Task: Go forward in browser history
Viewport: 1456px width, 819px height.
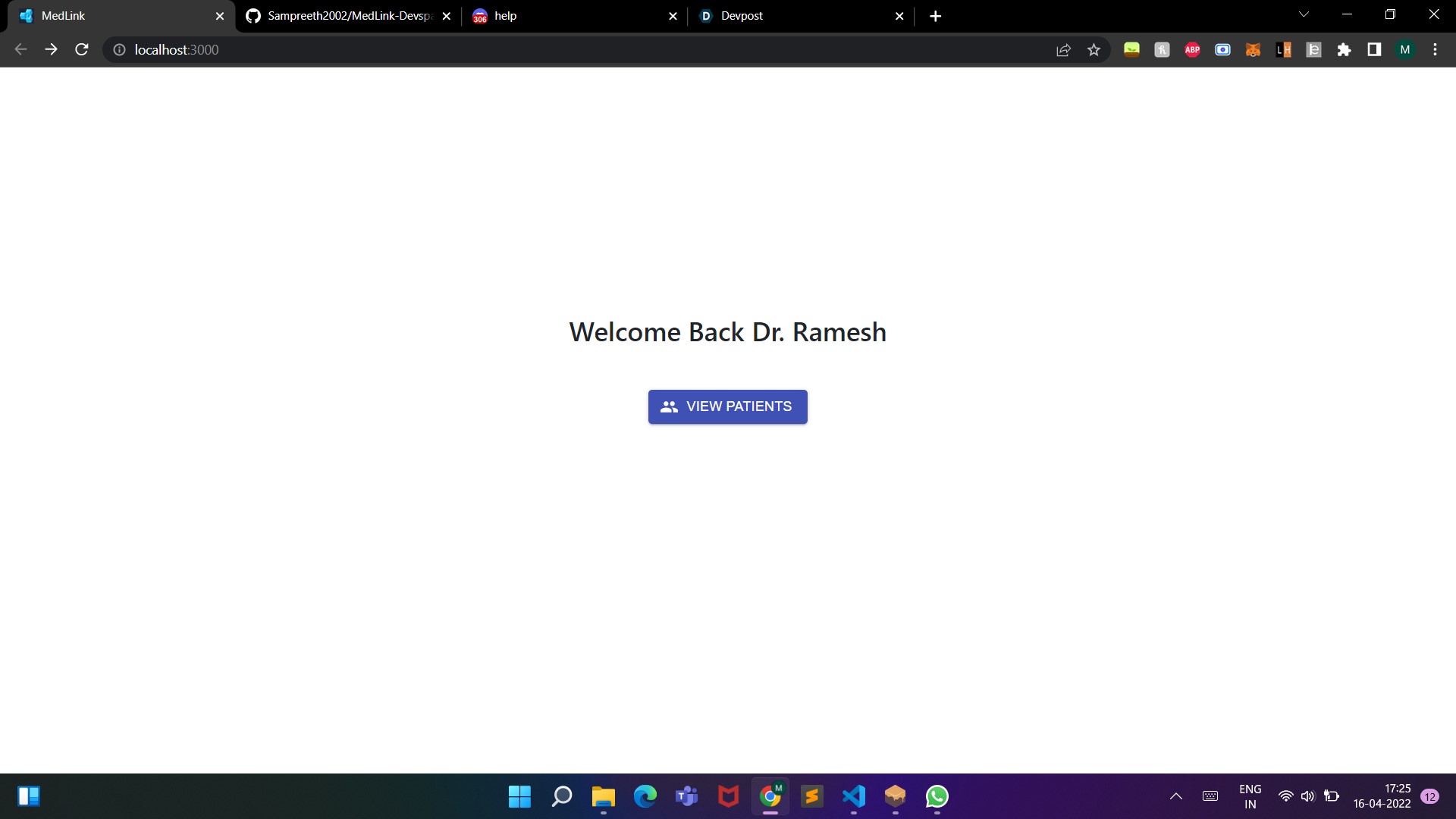Action: pos(51,49)
